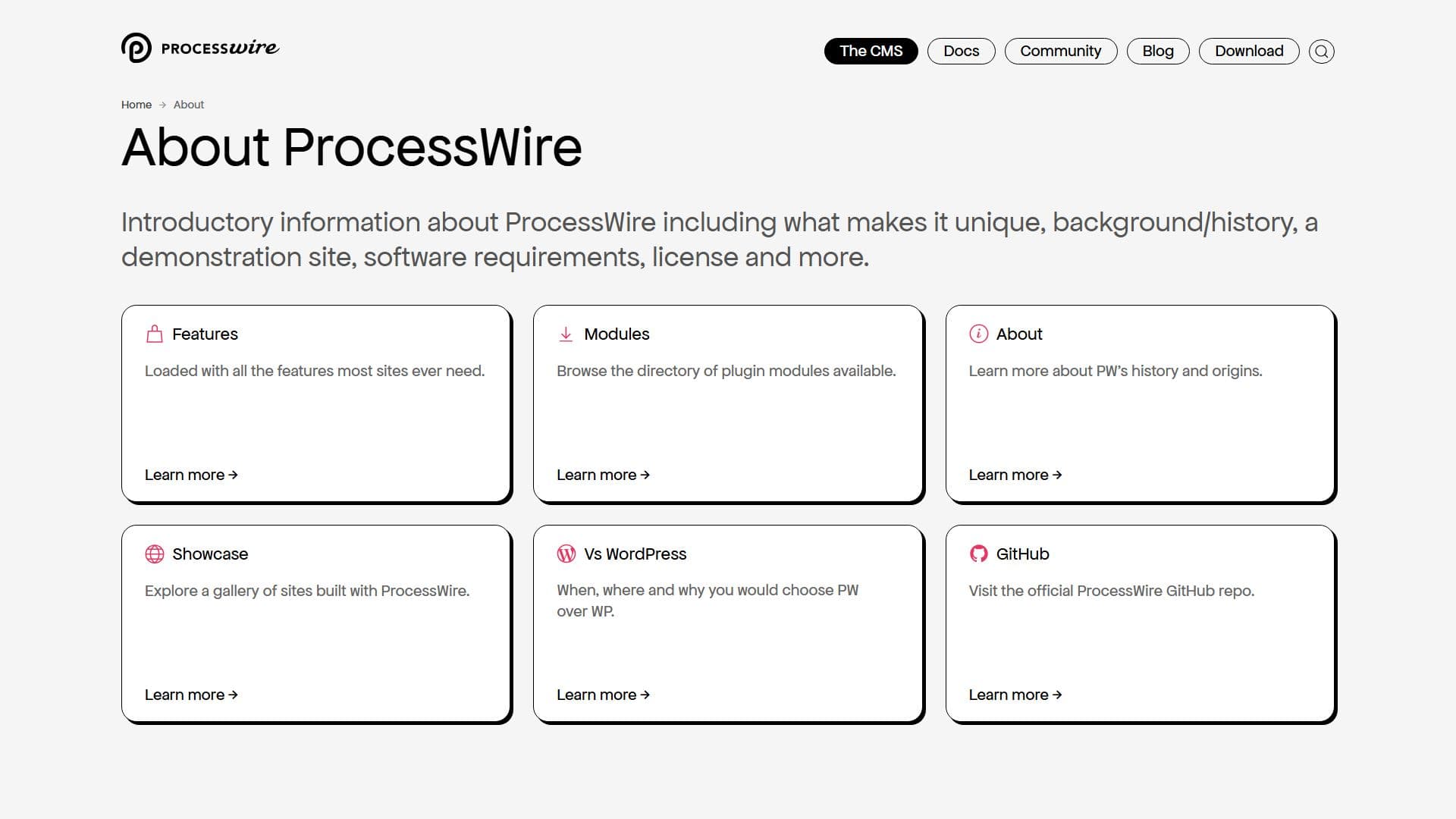Click Learn more in Features card
Viewport: 1456px width, 819px height.
tap(191, 475)
